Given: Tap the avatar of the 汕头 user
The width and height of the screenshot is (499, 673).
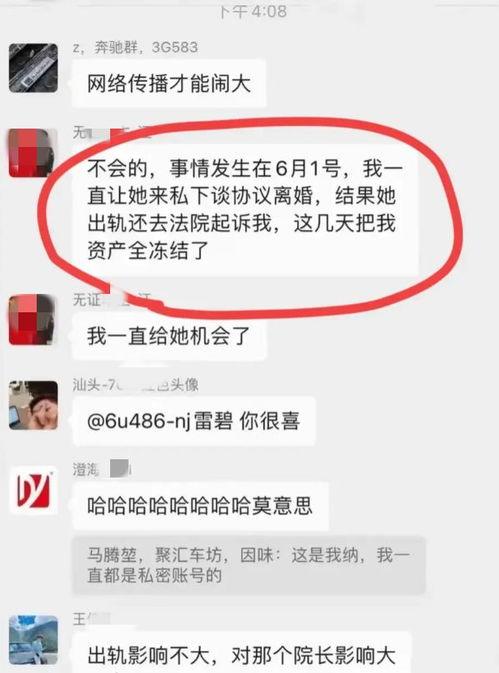Looking at the screenshot, I should pos(33,405).
